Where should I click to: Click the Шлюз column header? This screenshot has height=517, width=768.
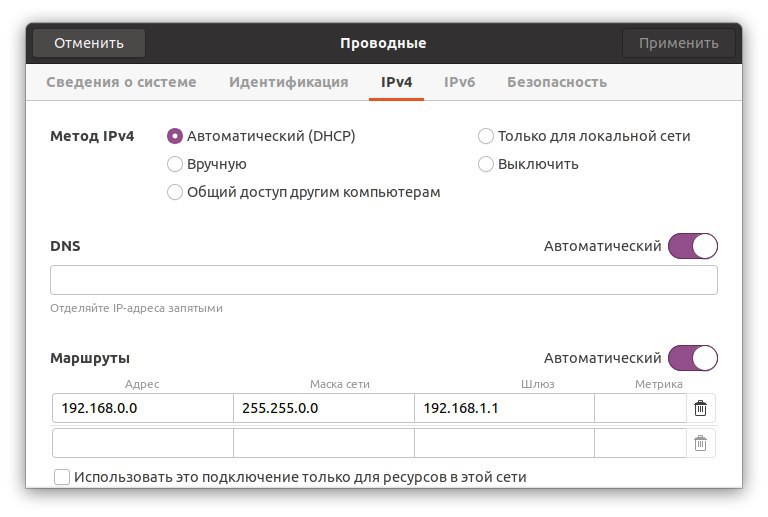(x=537, y=384)
